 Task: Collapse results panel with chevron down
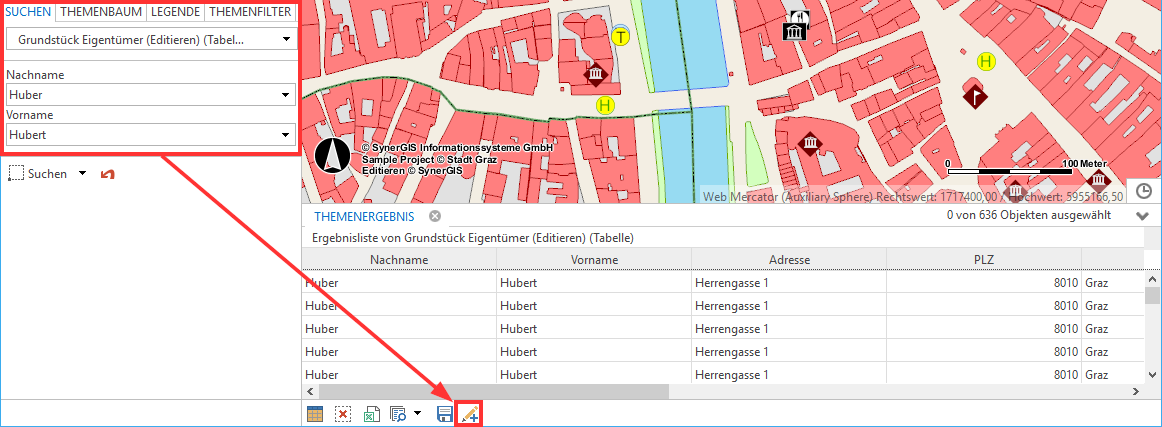point(1143,216)
